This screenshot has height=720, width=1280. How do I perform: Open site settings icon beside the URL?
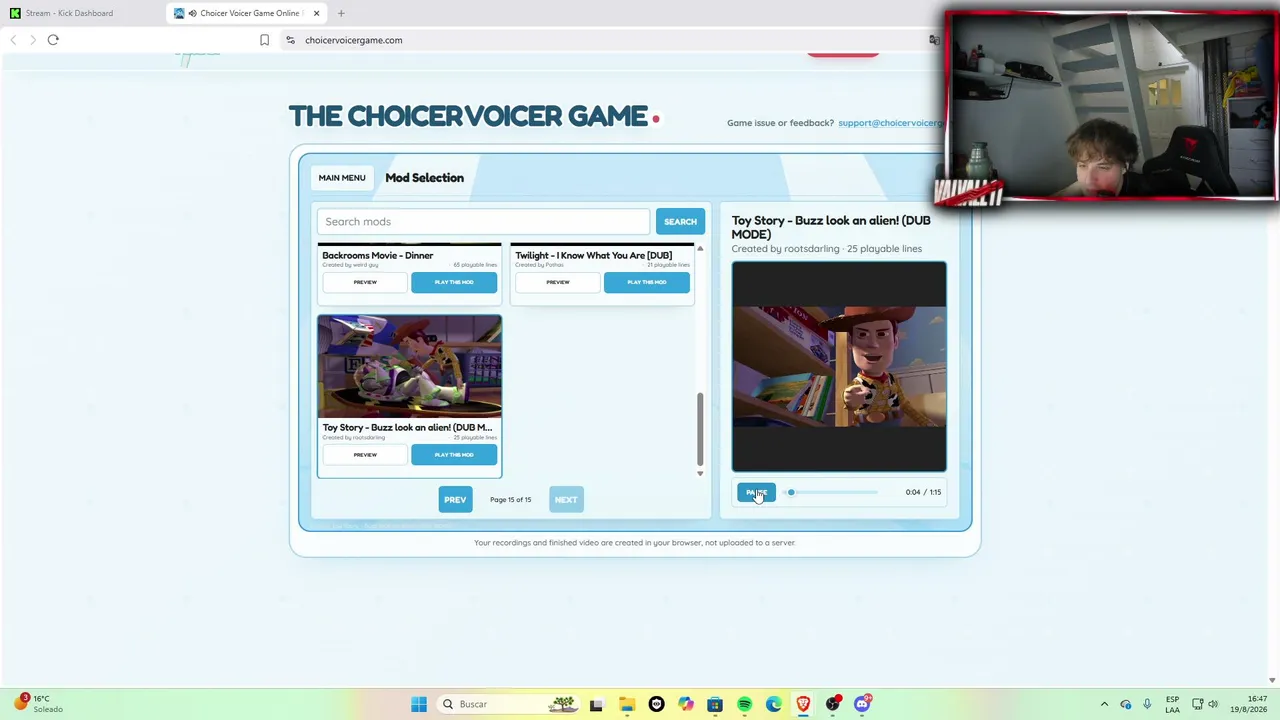[290, 40]
